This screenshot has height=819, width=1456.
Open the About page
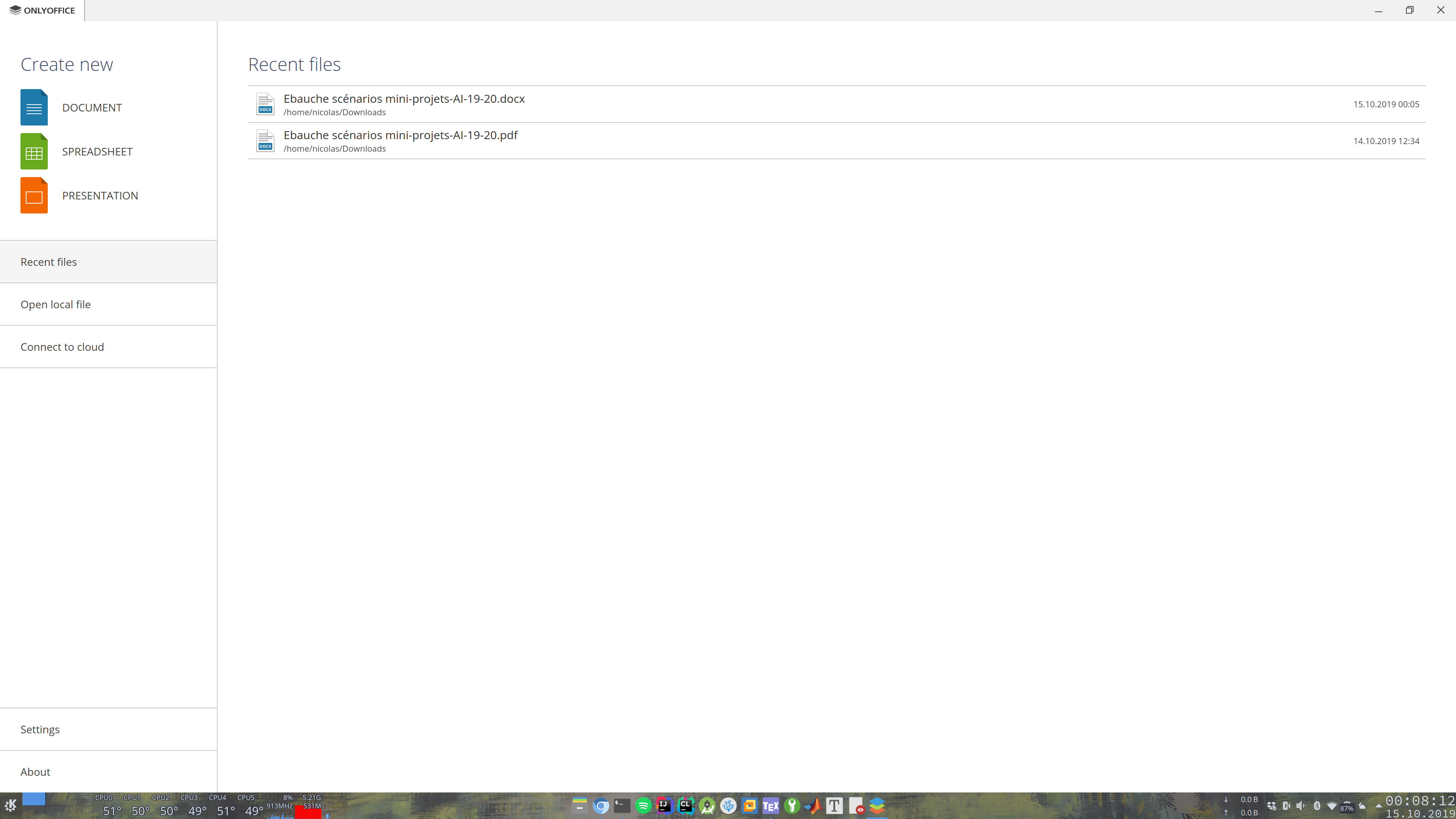click(108, 772)
